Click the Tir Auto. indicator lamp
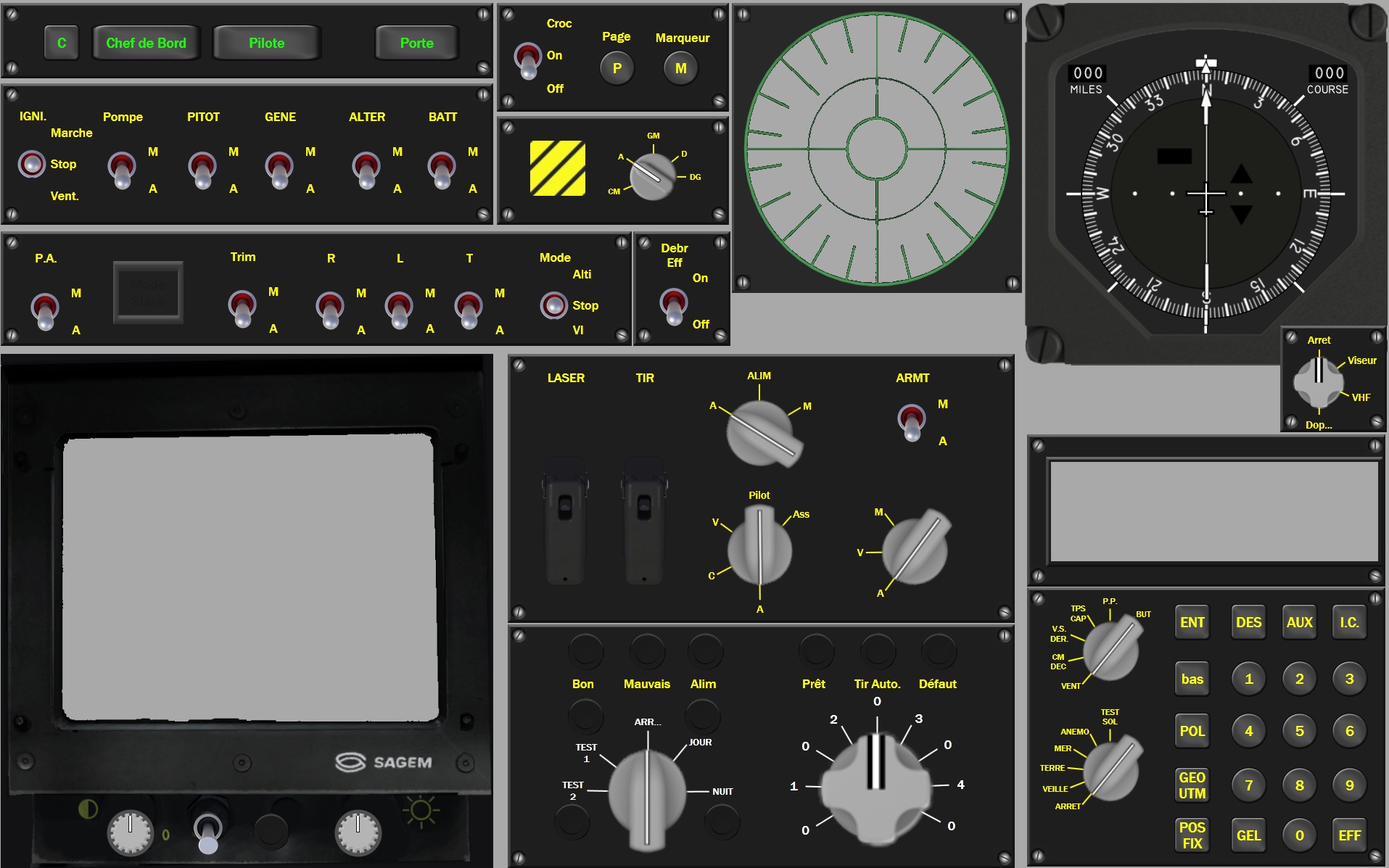Viewport: 1389px width, 868px height. point(878,650)
